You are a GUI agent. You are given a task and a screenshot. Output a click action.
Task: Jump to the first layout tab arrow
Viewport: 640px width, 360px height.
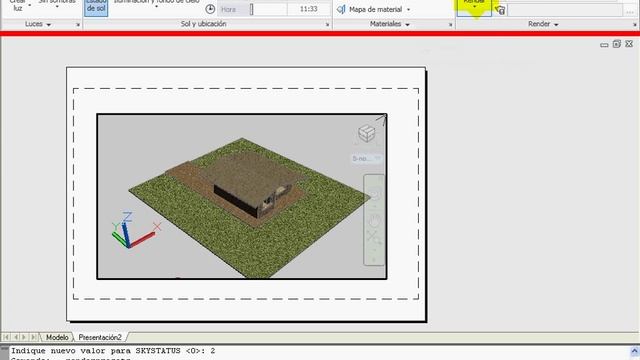6,337
